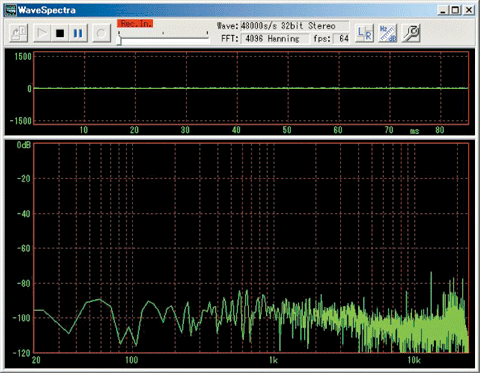Click the 1k frequency axis label

pyautogui.click(x=273, y=360)
